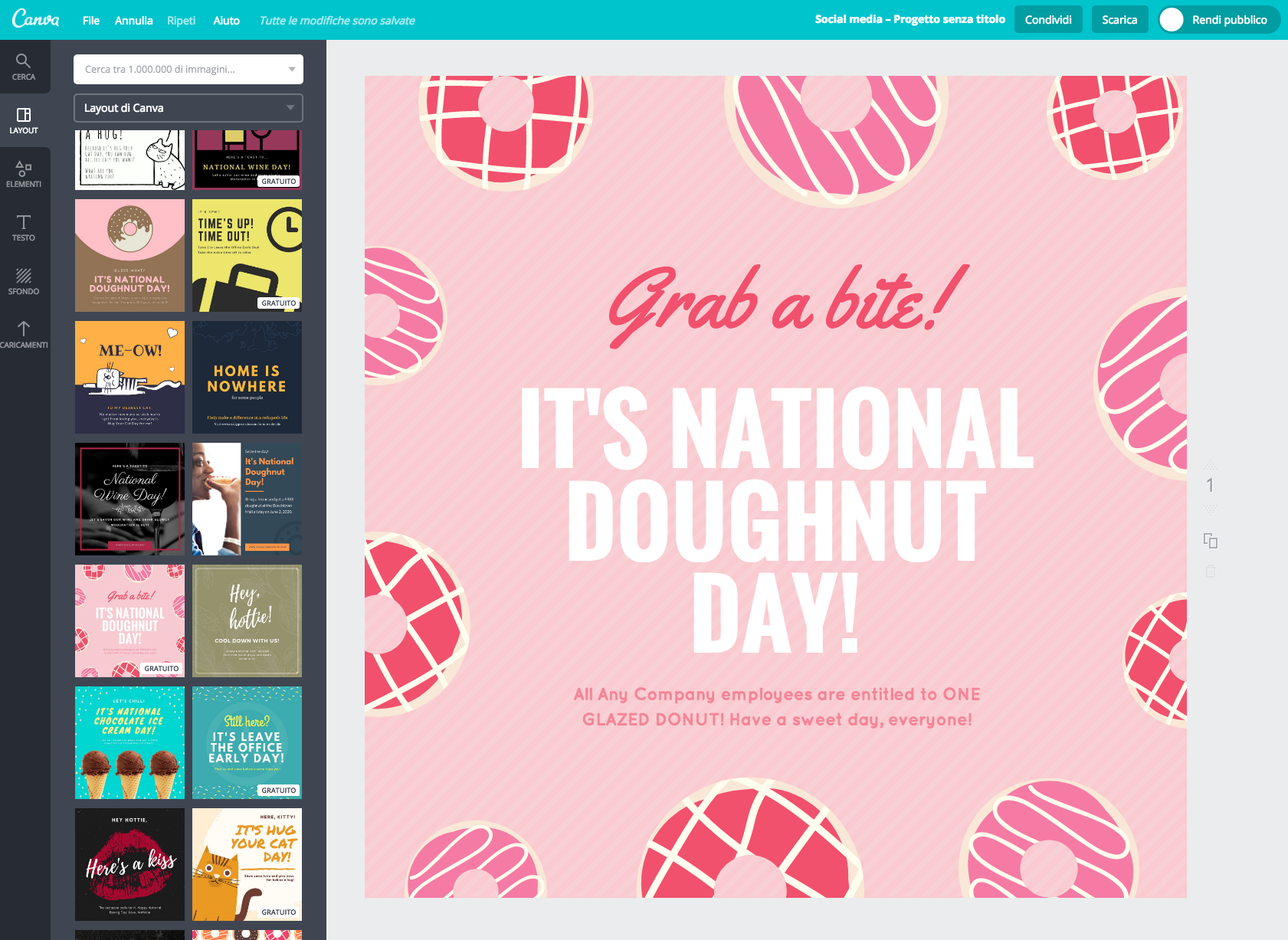This screenshot has width=1288, height=940.
Task: Choose the 'Hey, hottie!' layout
Action: click(x=247, y=621)
